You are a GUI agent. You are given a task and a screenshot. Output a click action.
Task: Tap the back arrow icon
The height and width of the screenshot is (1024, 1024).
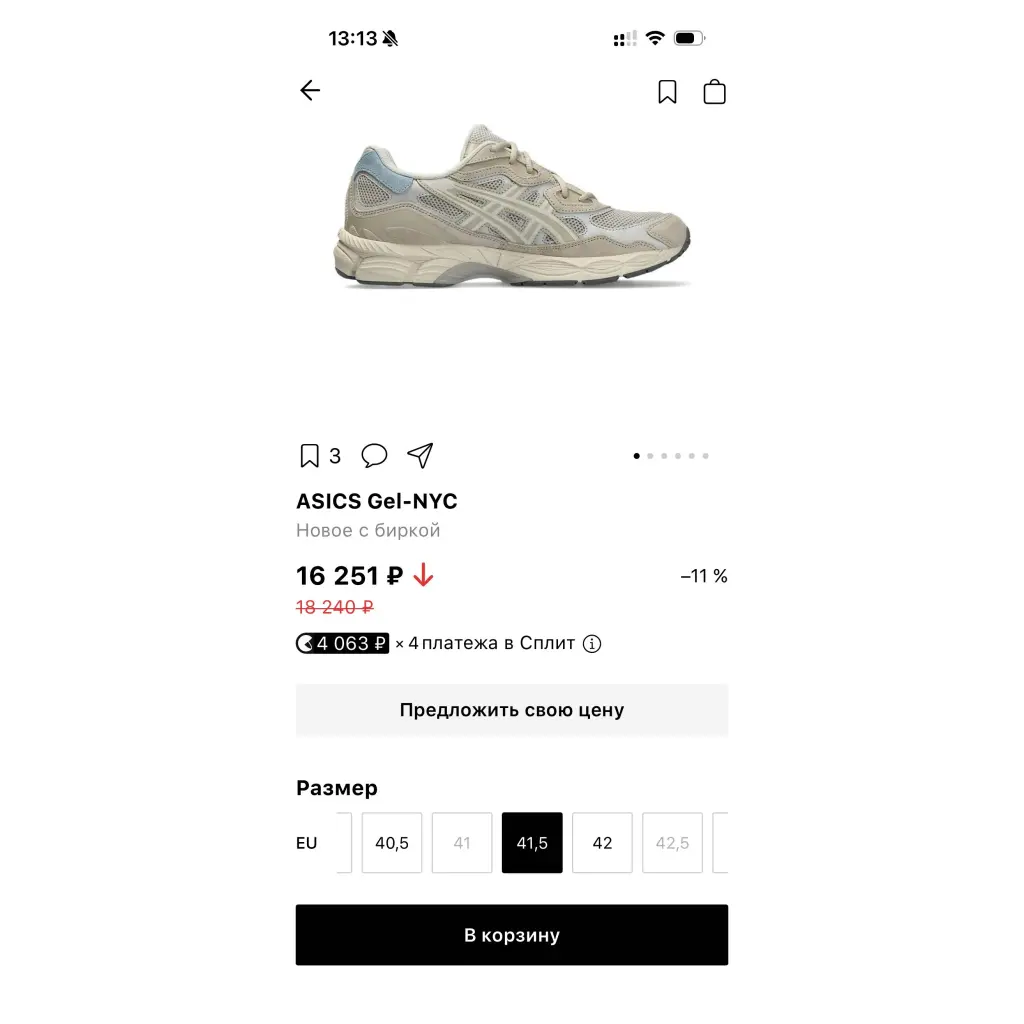pyautogui.click(x=310, y=90)
